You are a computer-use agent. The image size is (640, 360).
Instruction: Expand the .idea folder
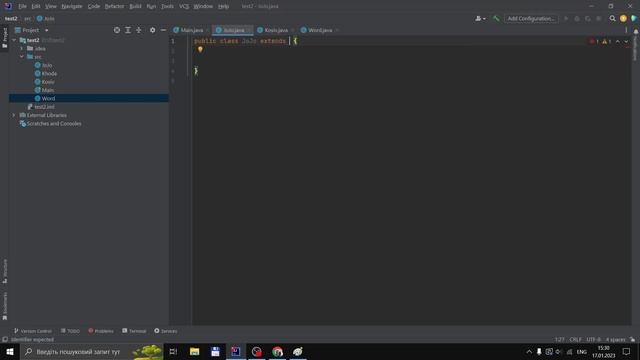[x=22, y=48]
